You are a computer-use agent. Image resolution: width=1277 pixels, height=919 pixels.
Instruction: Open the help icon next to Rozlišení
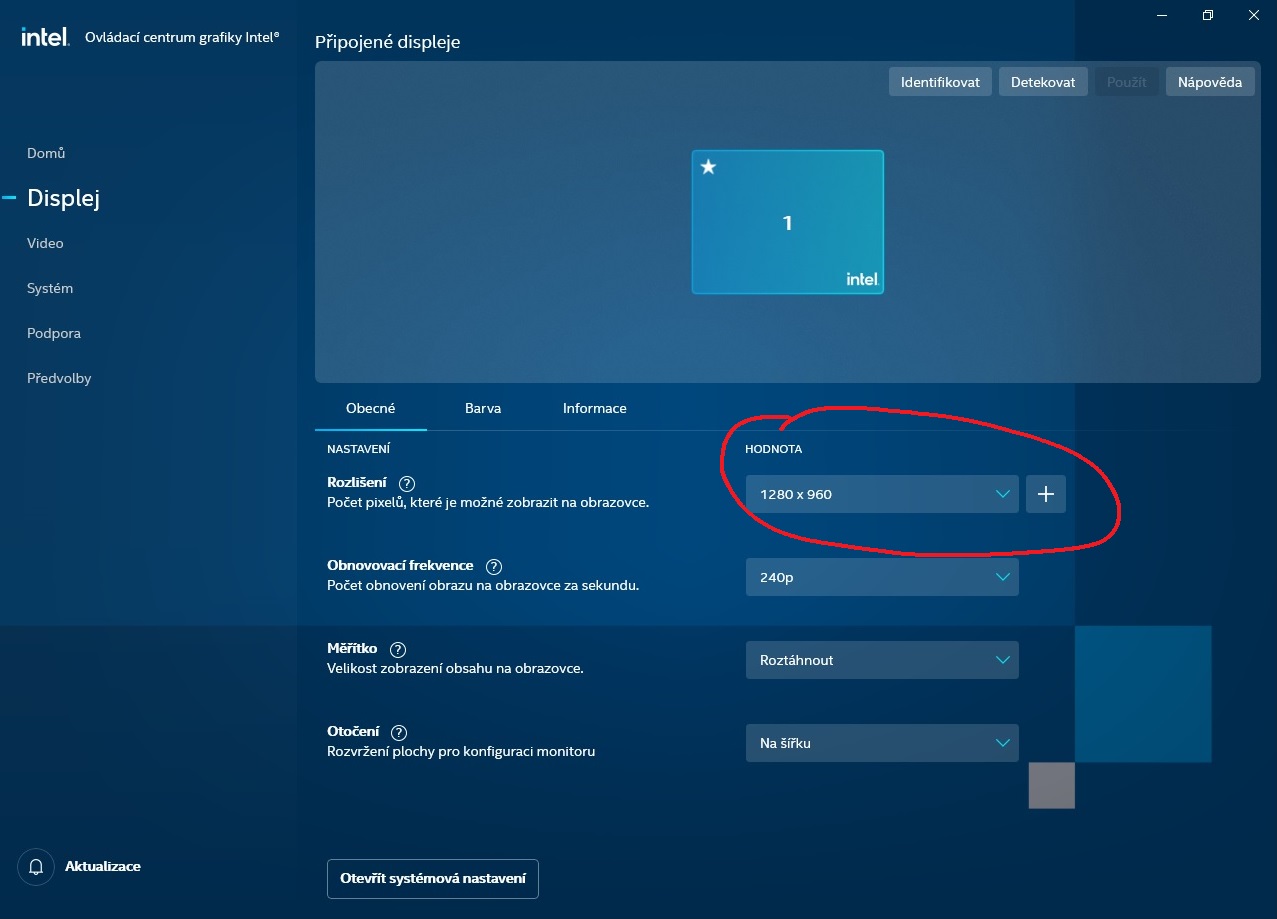(x=406, y=483)
